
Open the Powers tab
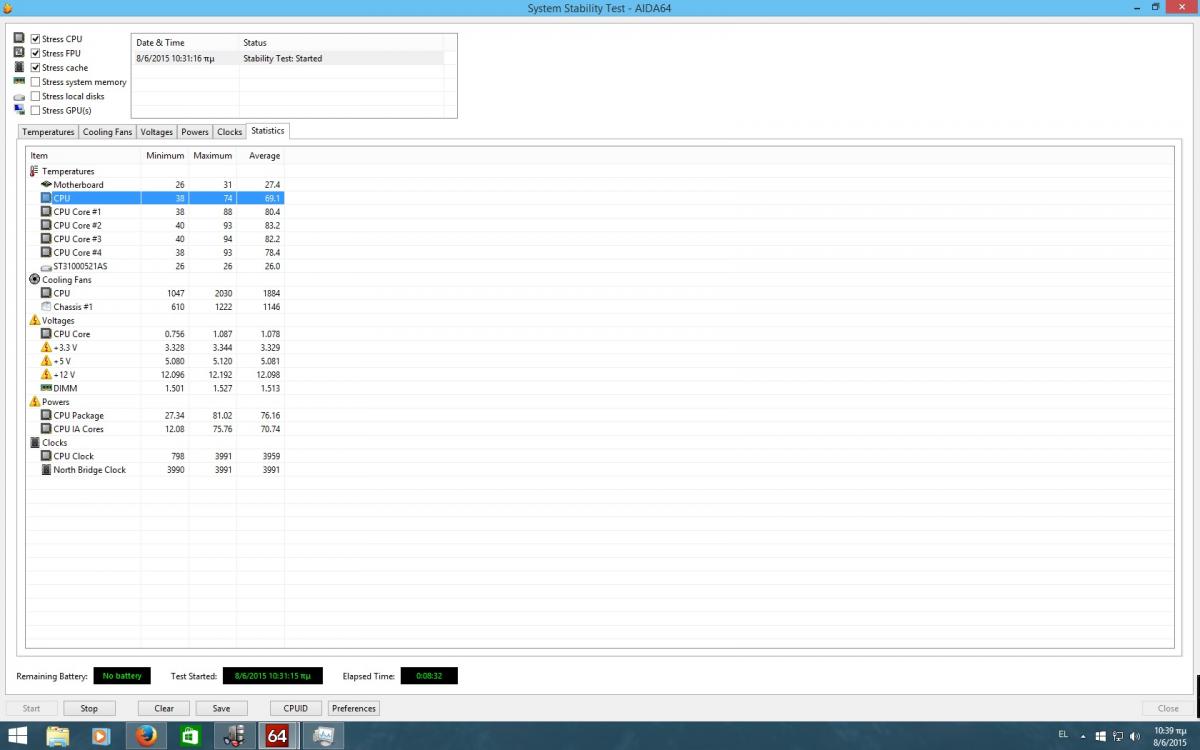[195, 132]
